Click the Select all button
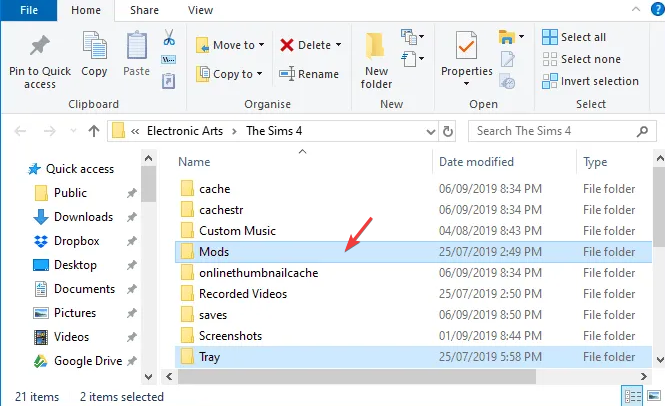 pyautogui.click(x=574, y=37)
